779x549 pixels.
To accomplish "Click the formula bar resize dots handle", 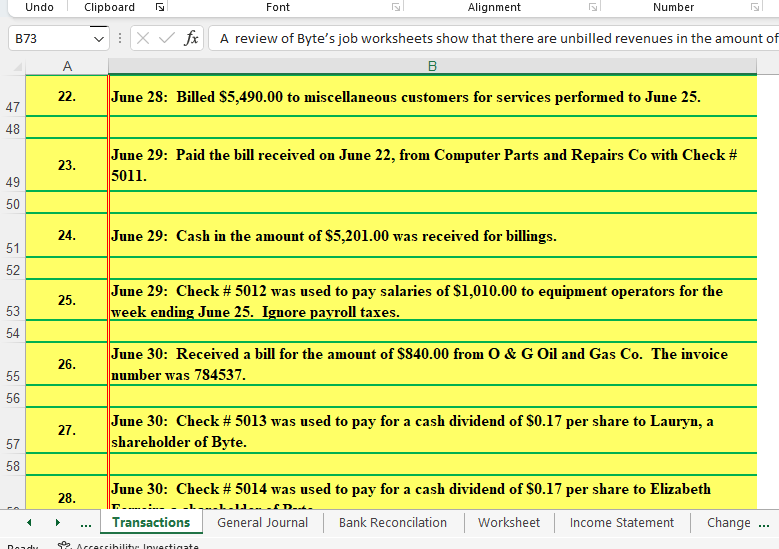I will (120, 38).
